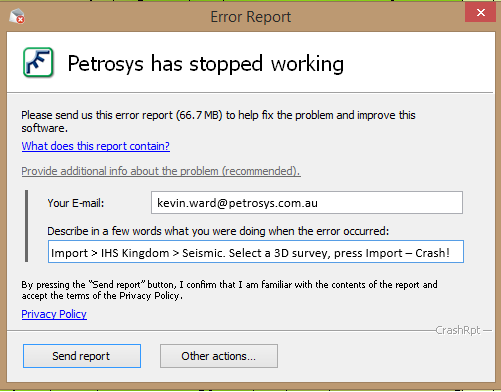The image size is (501, 392).
Task: Click the 'Describe in a few words' label
Action: [218, 231]
